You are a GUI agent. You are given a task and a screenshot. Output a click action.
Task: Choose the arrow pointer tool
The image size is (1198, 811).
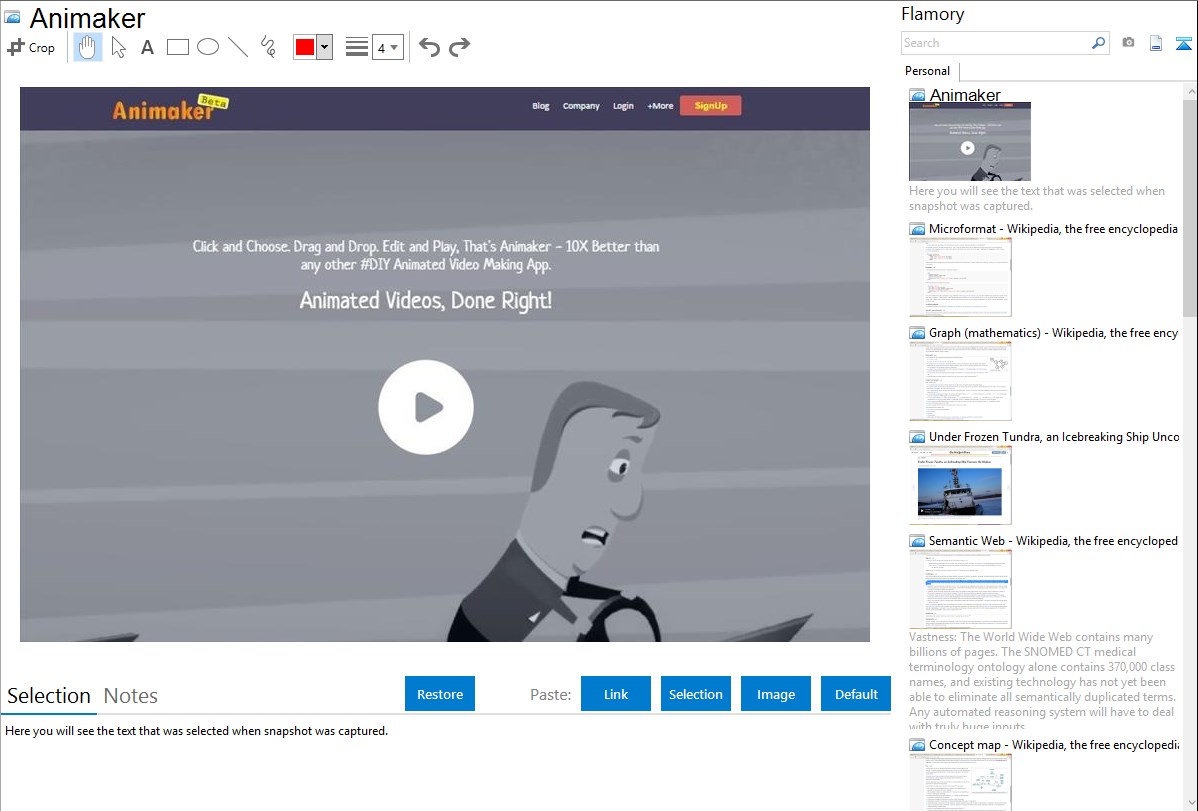(118, 47)
